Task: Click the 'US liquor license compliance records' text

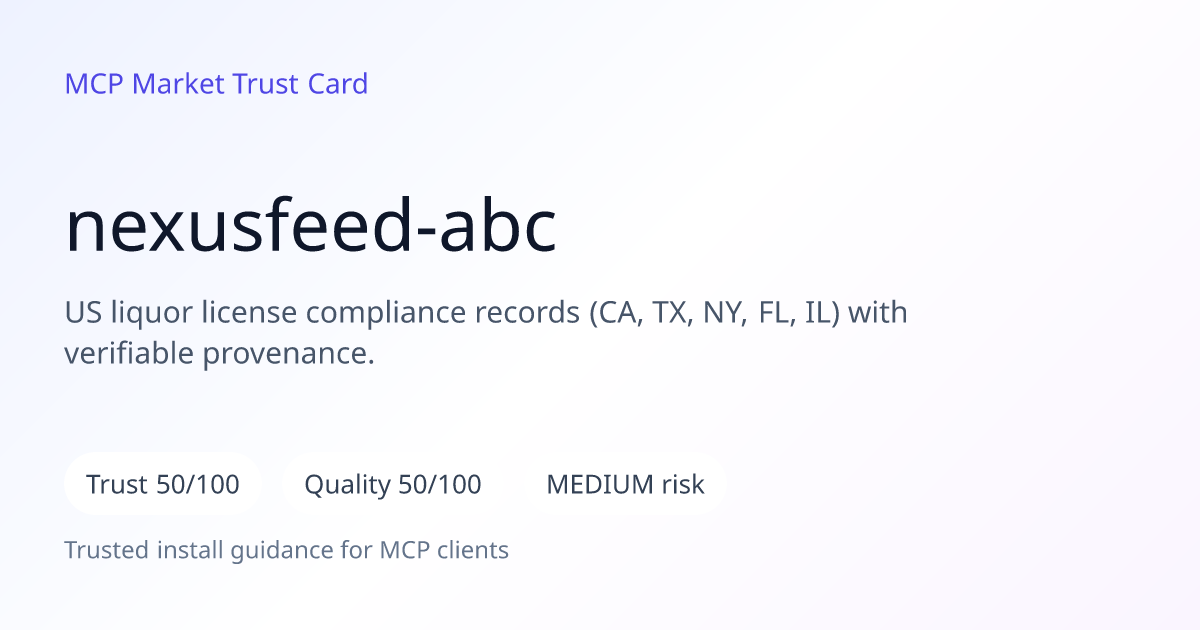Action: point(322,313)
